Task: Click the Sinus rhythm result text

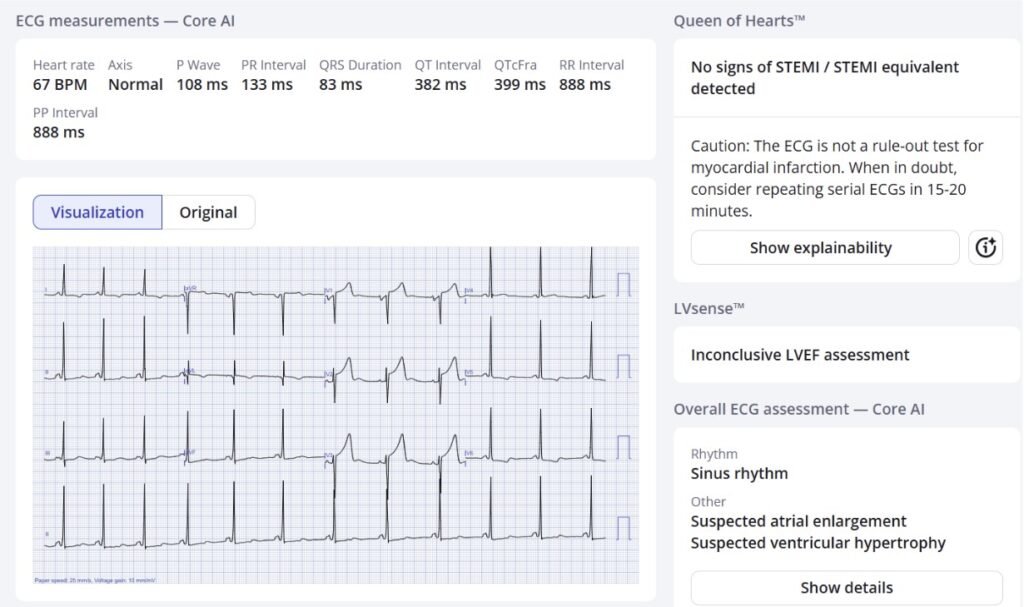Action: [739, 473]
